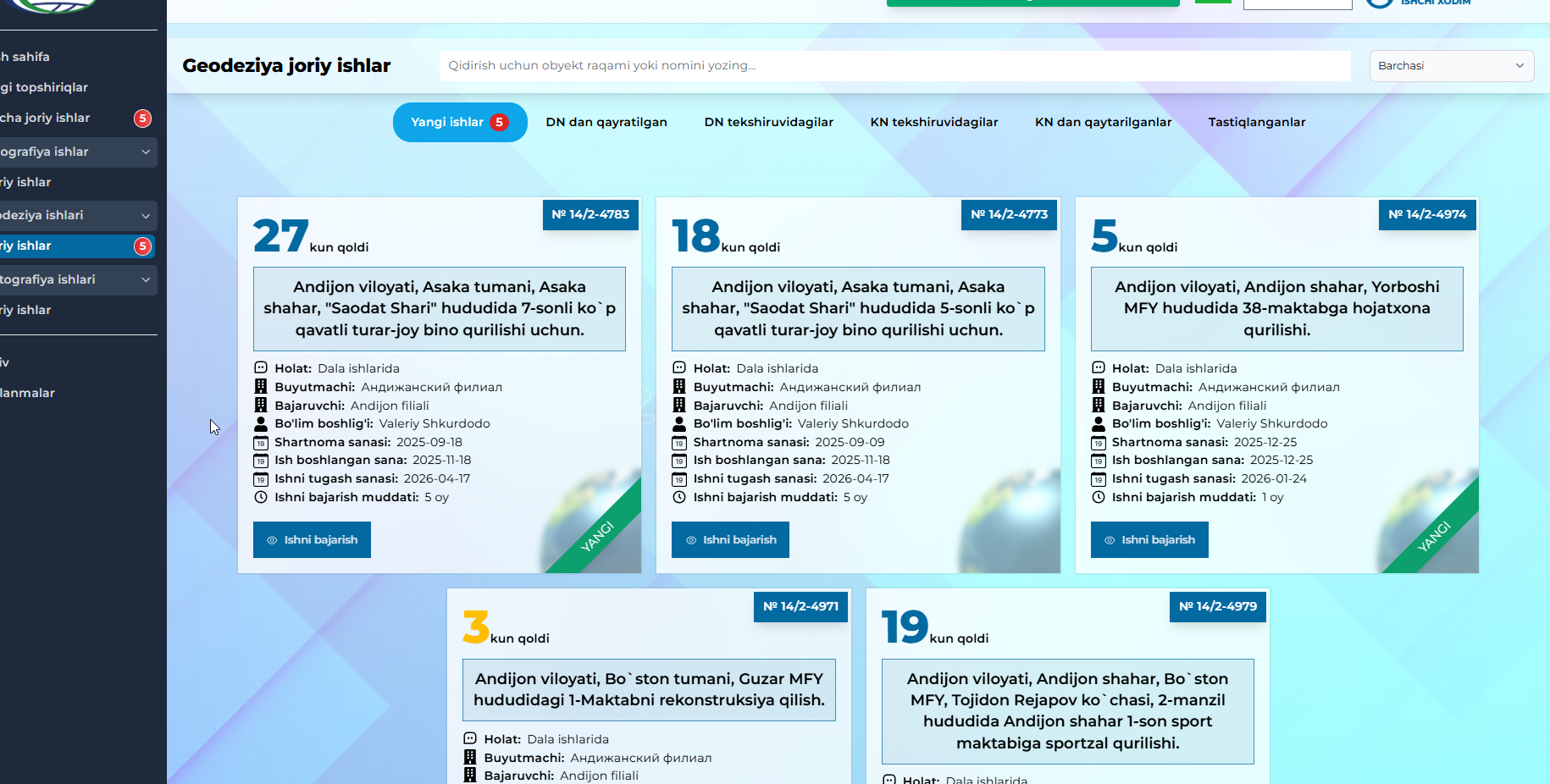This screenshot has width=1550, height=784.
Task: Click the Shartnoma sanasi calendar icon in card 14/2-4773
Action: pyautogui.click(x=679, y=442)
